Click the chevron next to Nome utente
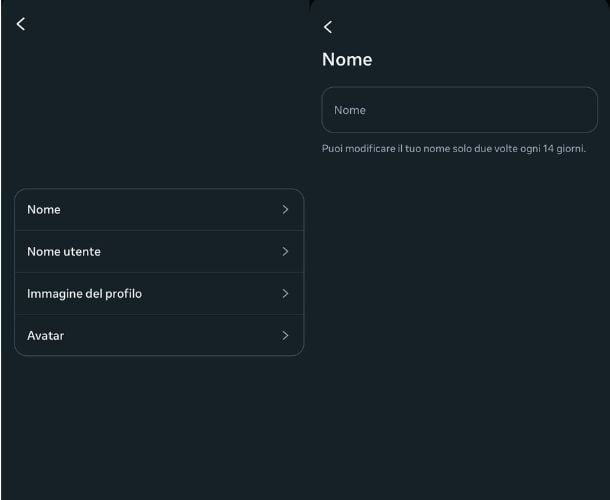 pos(285,252)
